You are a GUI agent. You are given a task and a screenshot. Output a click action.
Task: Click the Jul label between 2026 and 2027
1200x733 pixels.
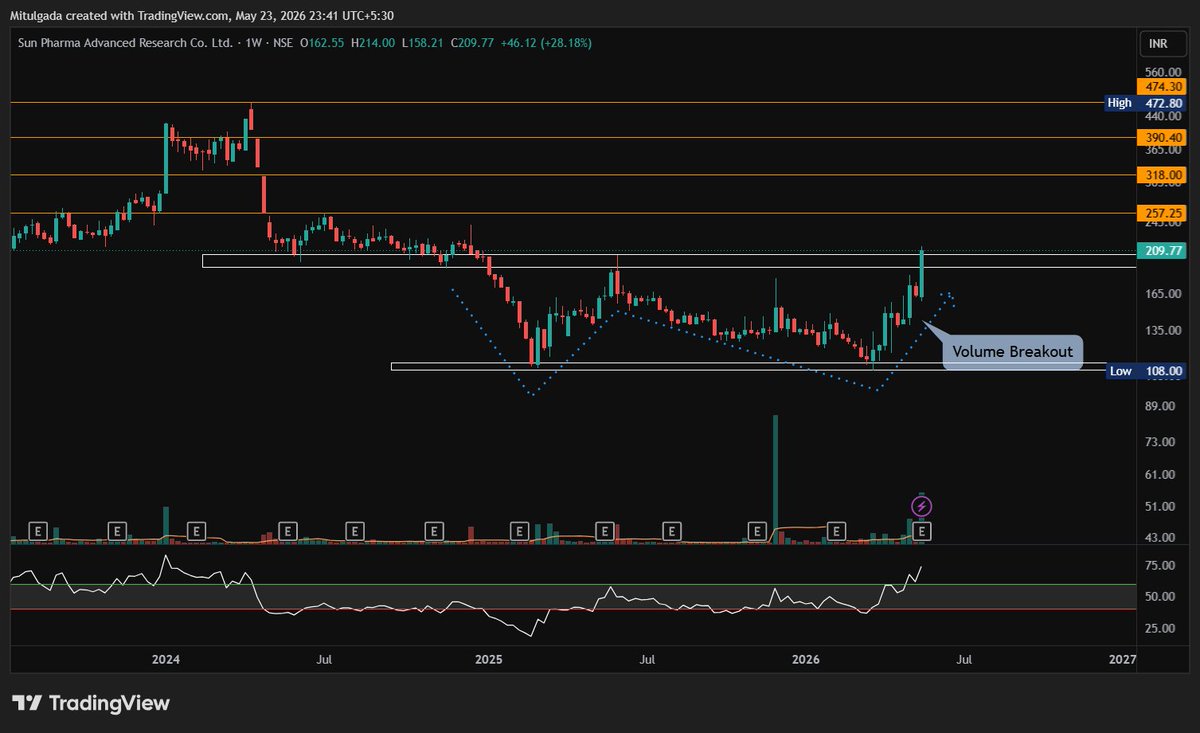click(965, 660)
